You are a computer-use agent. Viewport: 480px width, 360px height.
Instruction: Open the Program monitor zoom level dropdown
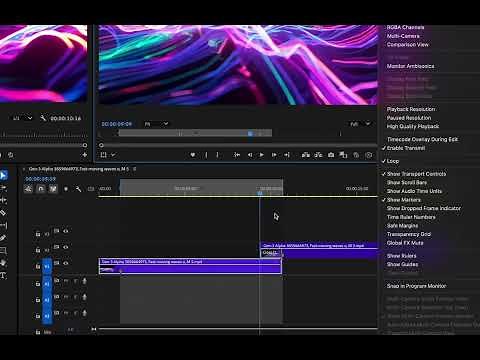[x=156, y=124]
